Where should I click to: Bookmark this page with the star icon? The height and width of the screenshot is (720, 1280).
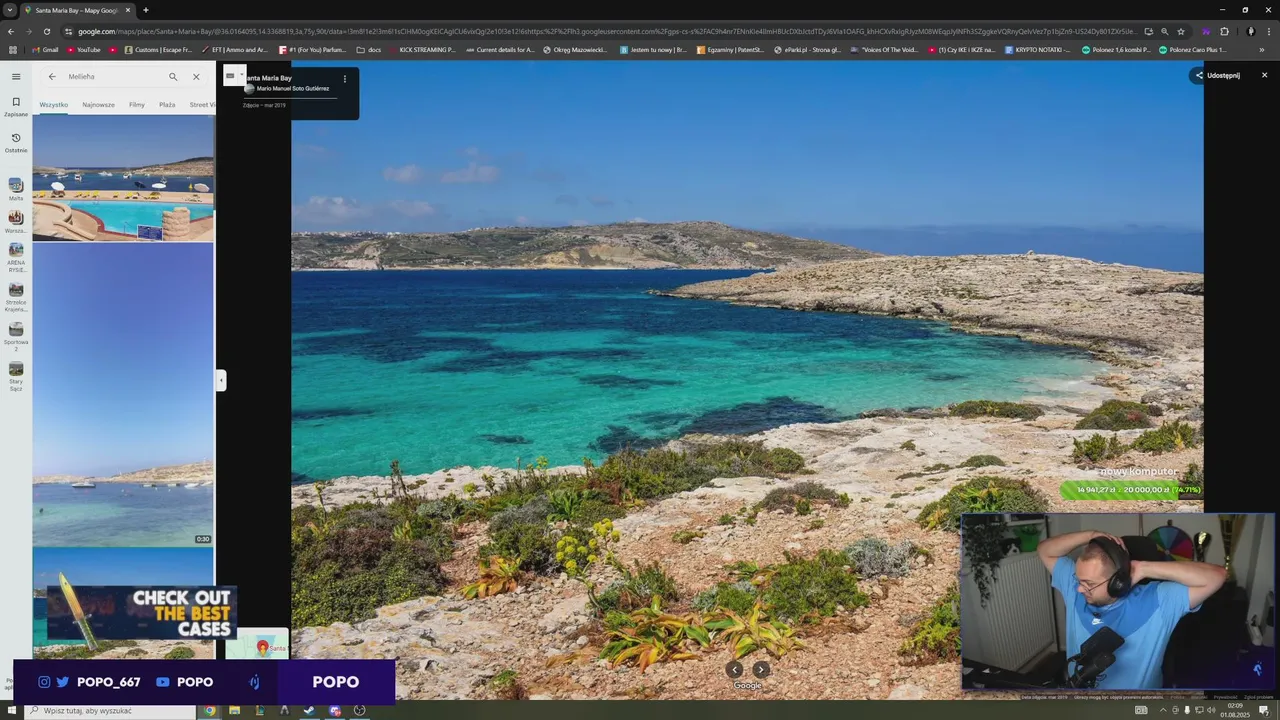(x=1181, y=31)
